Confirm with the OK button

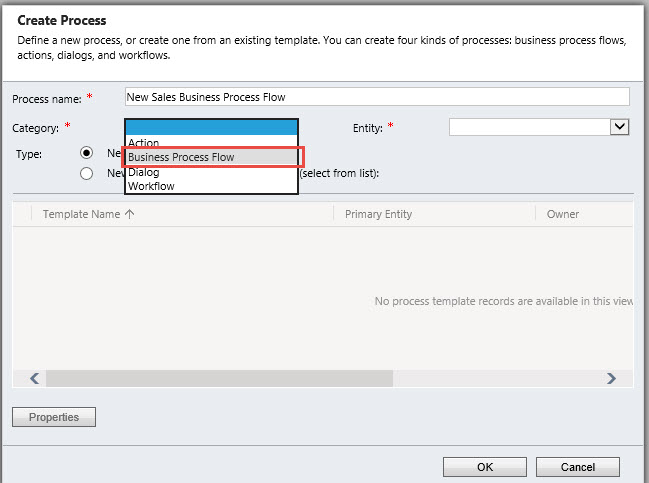[485, 467]
